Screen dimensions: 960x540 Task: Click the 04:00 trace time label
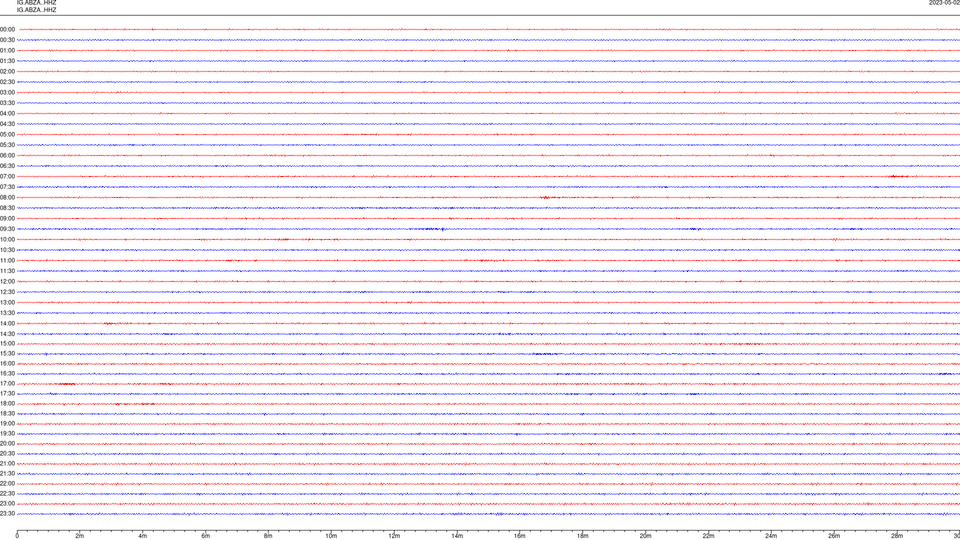pos(7,113)
